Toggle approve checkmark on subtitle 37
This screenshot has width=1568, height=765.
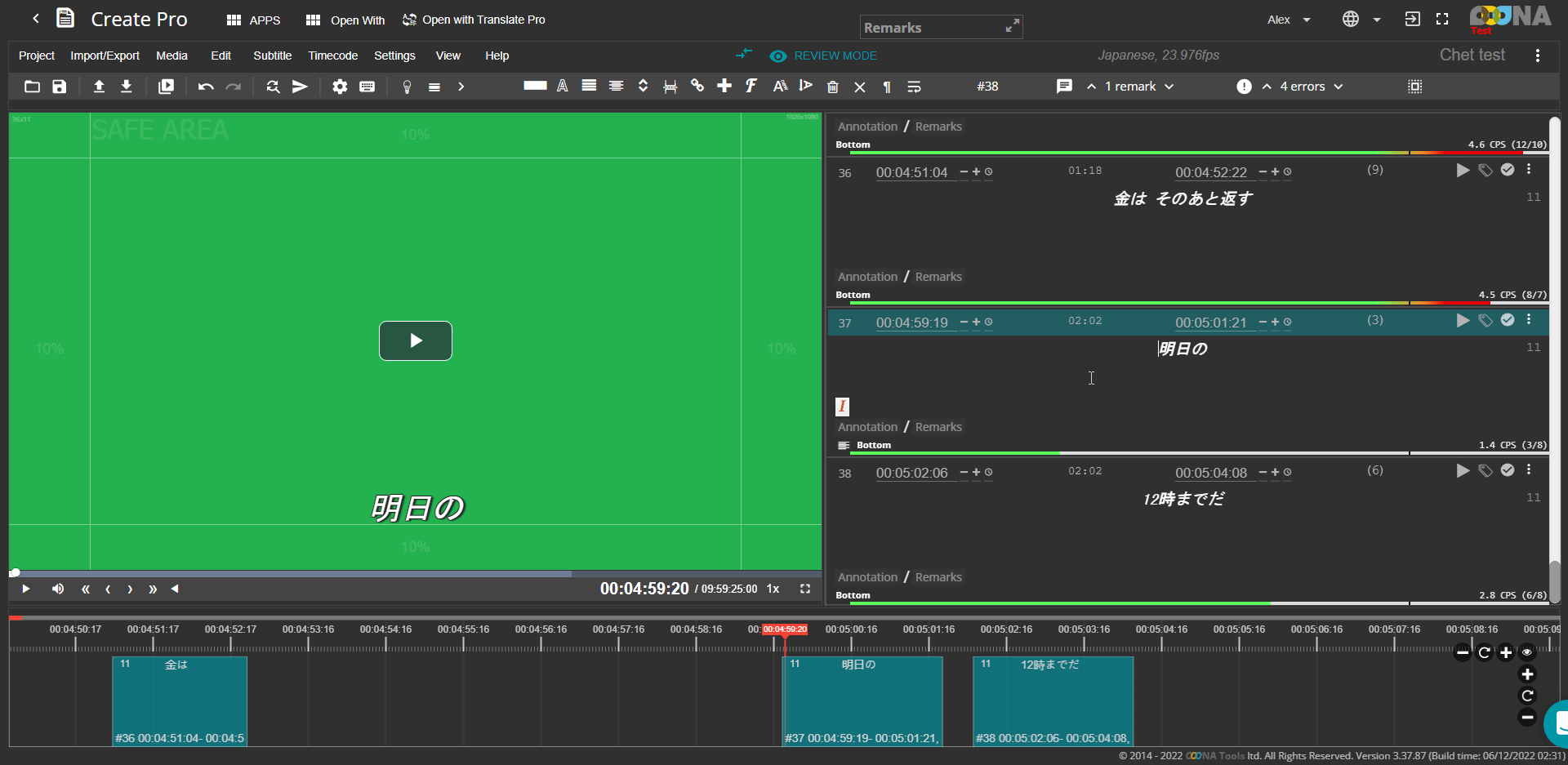click(1508, 320)
